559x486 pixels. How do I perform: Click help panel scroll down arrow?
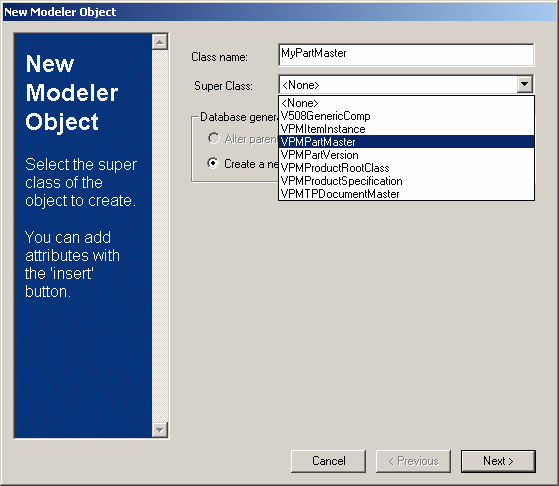point(160,429)
